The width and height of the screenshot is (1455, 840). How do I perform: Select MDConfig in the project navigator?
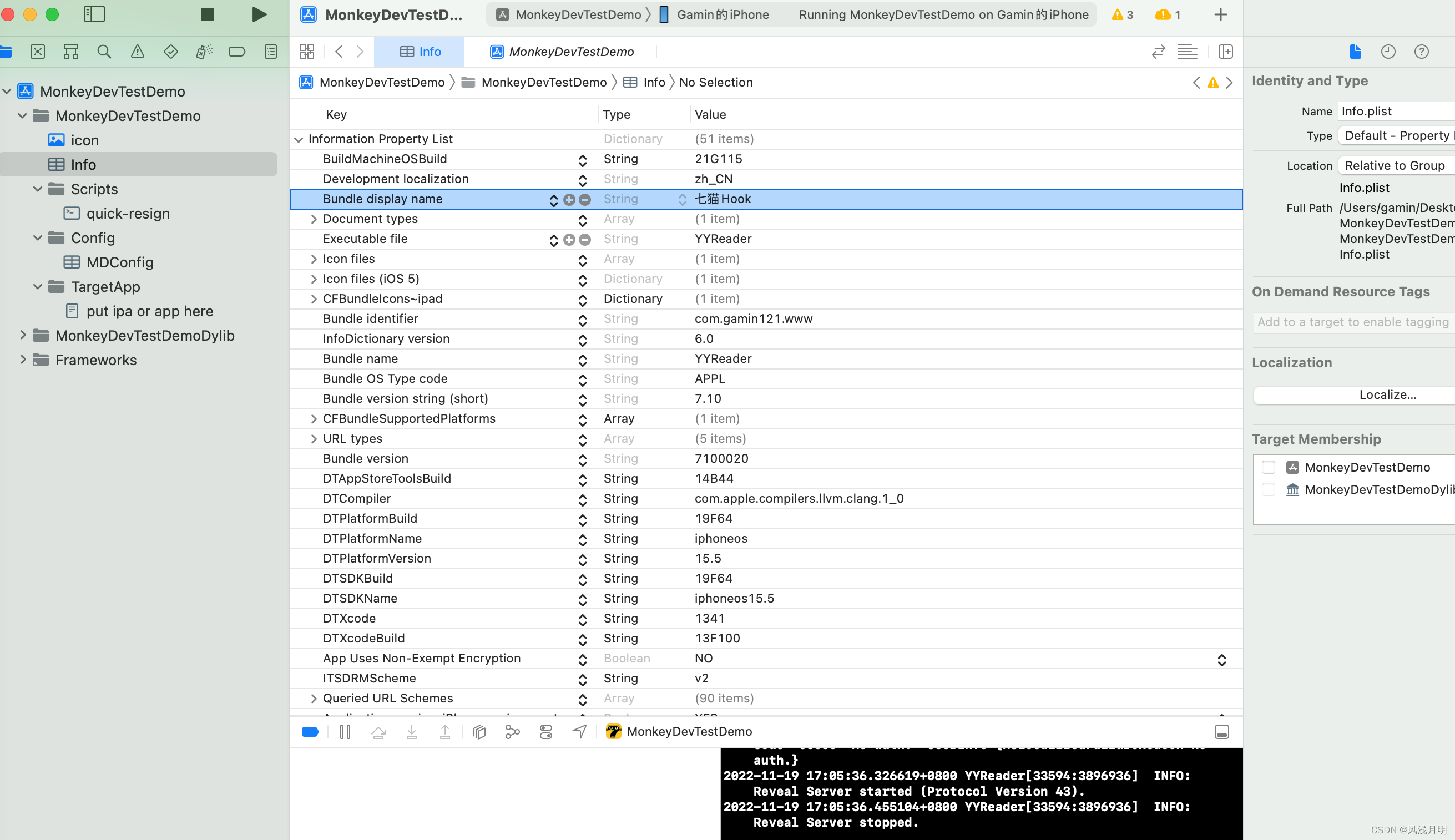tap(119, 262)
